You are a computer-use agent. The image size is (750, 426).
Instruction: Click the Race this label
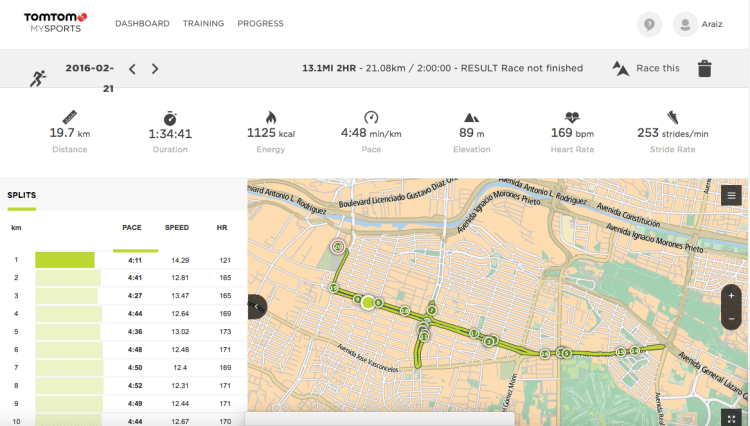click(x=658, y=68)
